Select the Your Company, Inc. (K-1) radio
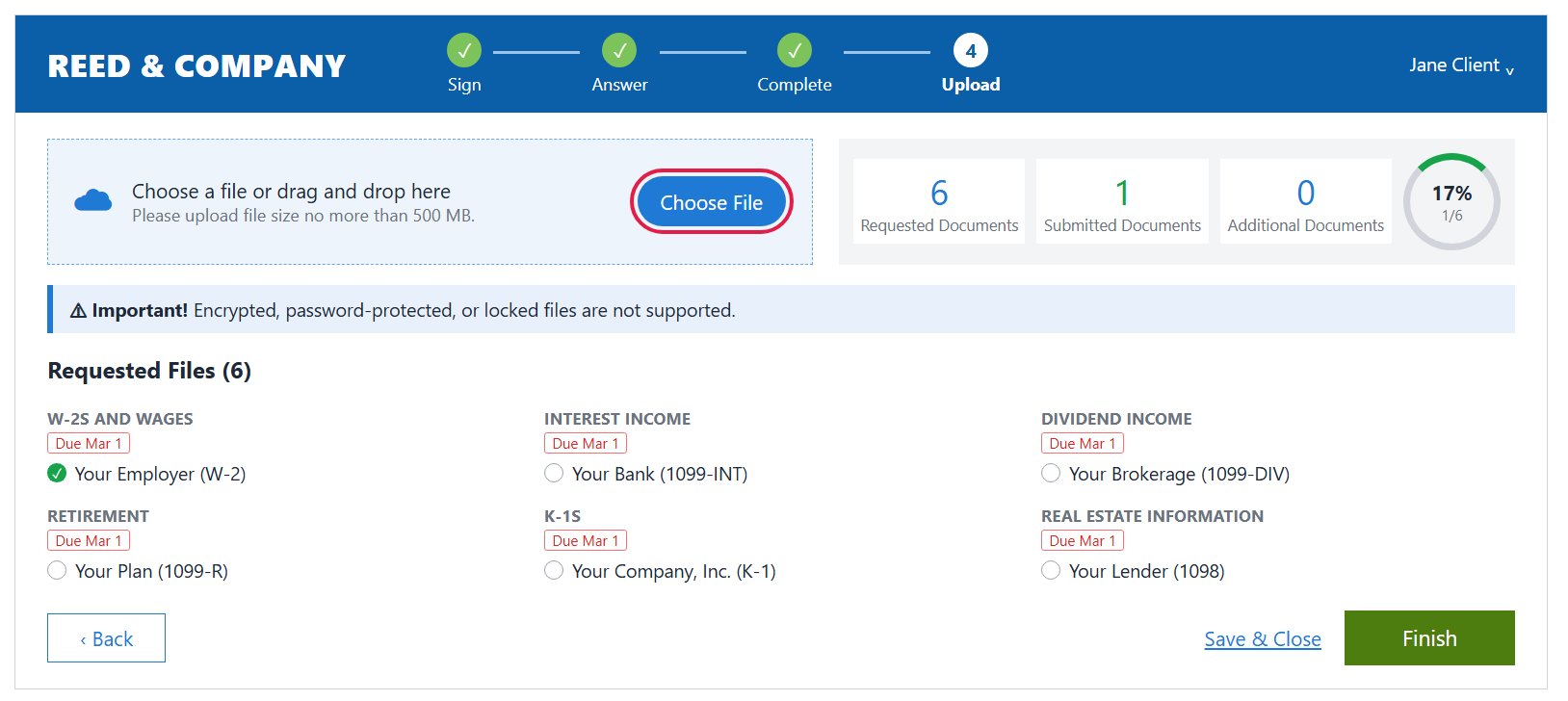 point(554,570)
